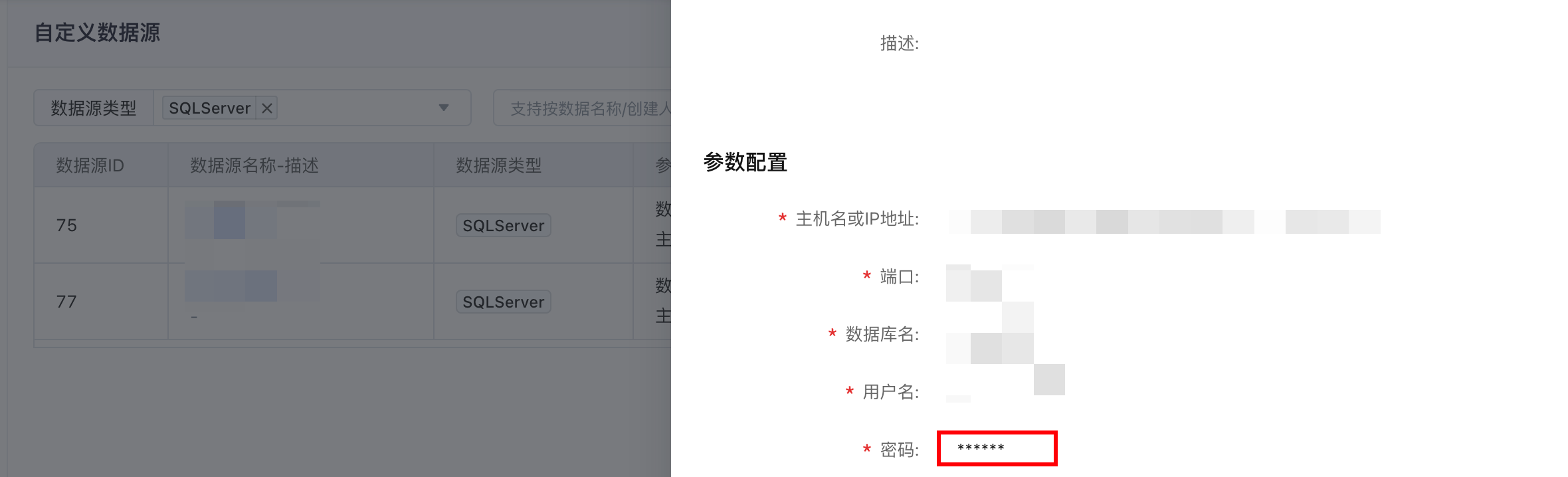Remove the SQLServer filter tag

pyautogui.click(x=267, y=108)
